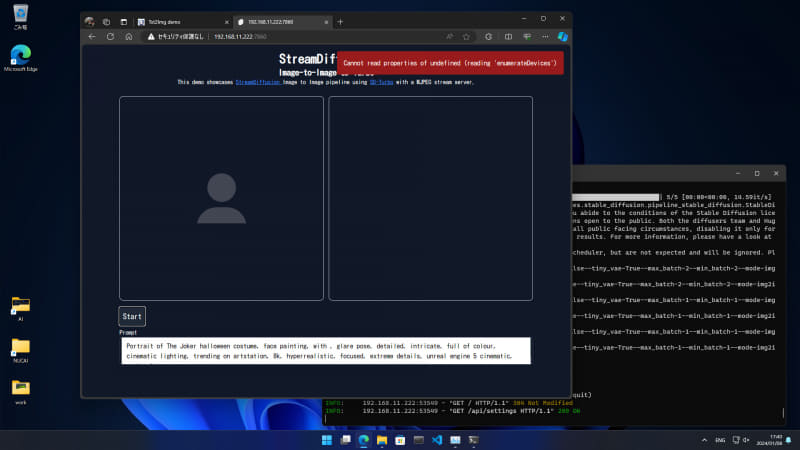Click the empty output image panel

pyautogui.click(x=431, y=198)
